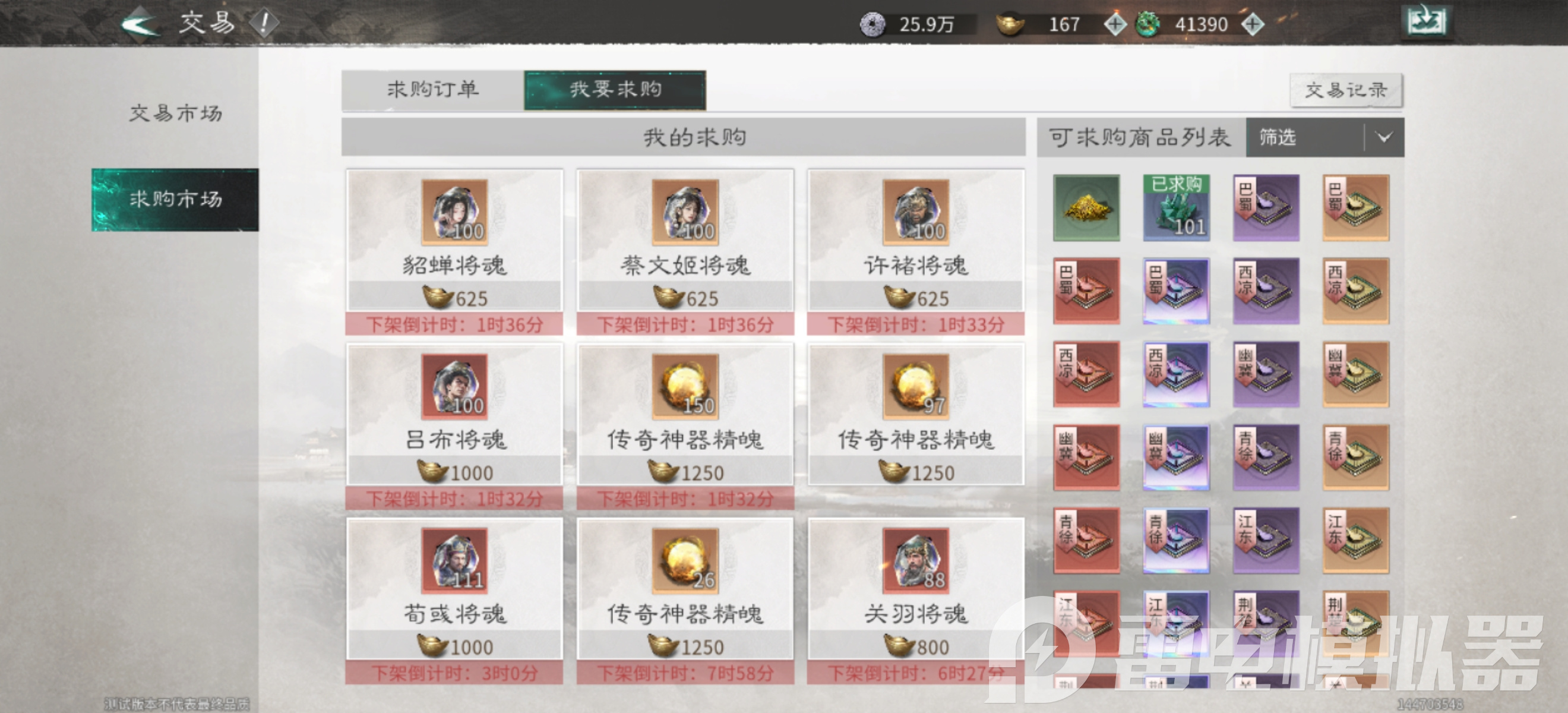This screenshot has height=713, width=1568.
Task: Open 交易市场 in the left sidebar
Action: pyautogui.click(x=175, y=113)
